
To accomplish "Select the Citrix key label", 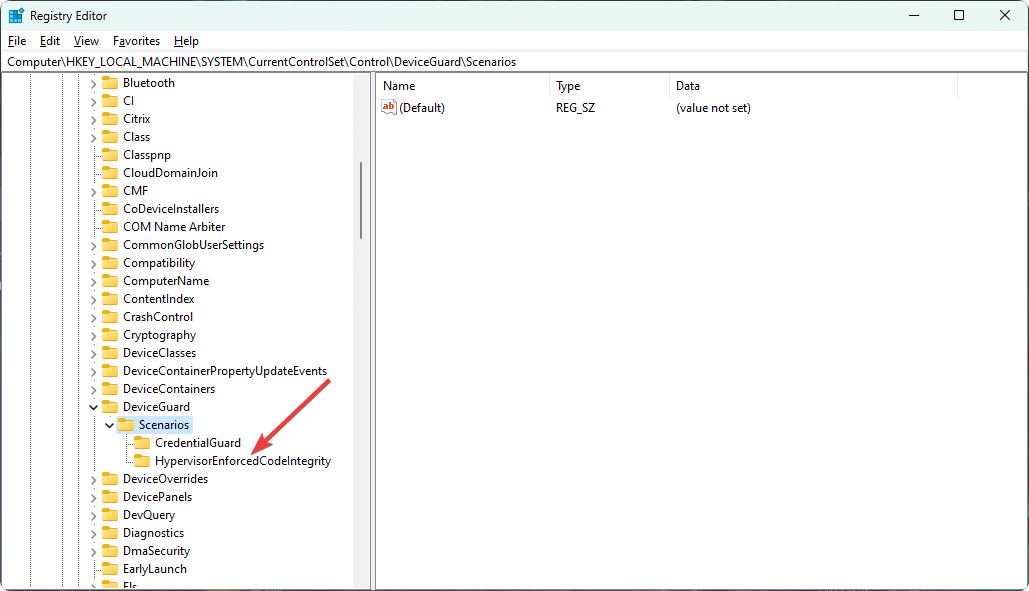I will (x=136, y=119).
